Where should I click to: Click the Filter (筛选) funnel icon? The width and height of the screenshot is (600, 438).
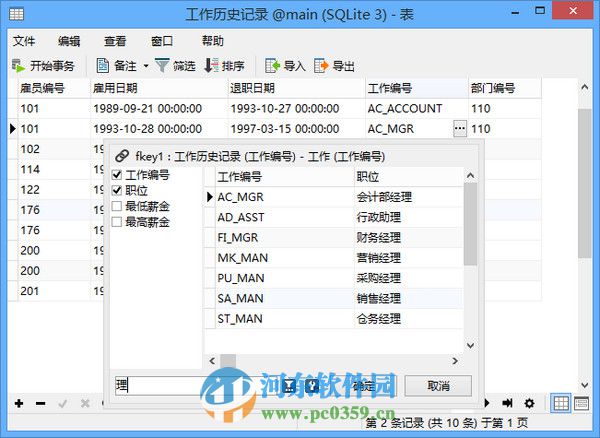(x=162, y=66)
